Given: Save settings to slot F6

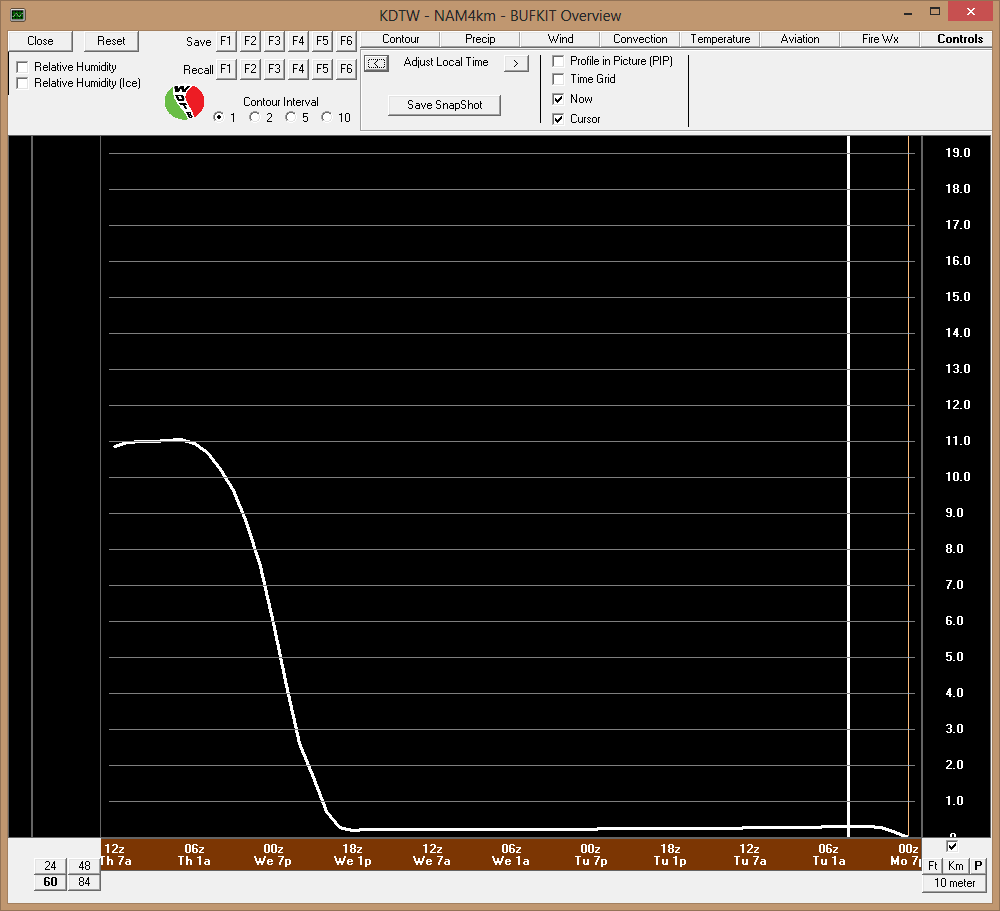Looking at the screenshot, I should [x=346, y=41].
